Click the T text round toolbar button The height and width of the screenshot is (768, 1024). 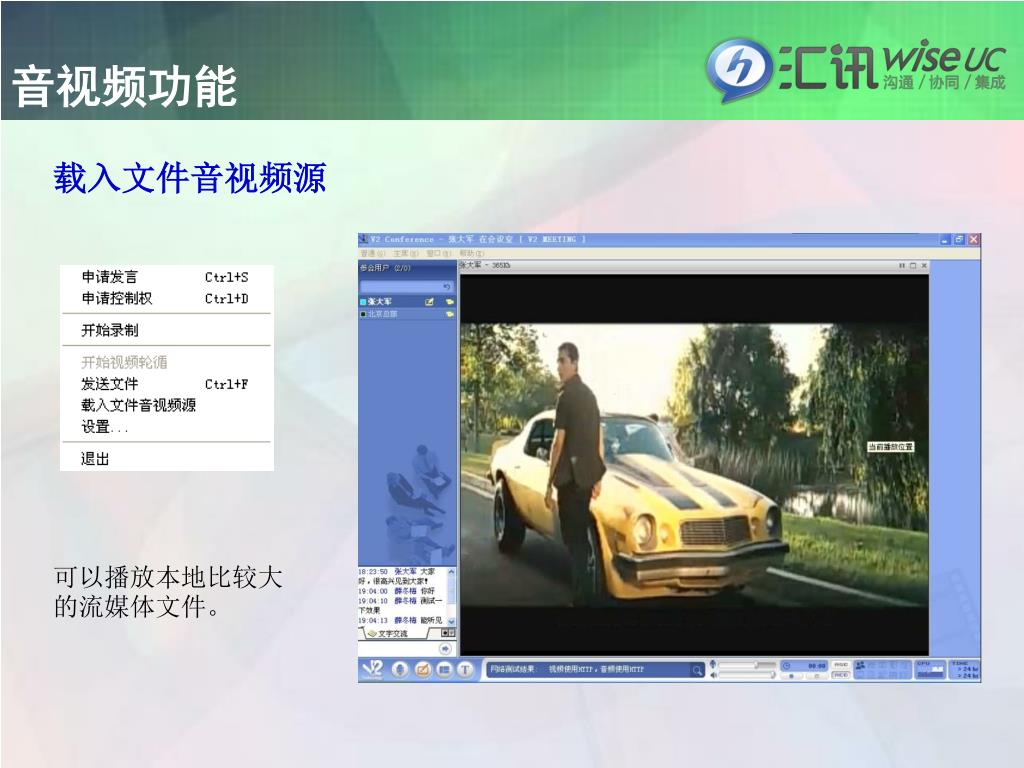466,669
